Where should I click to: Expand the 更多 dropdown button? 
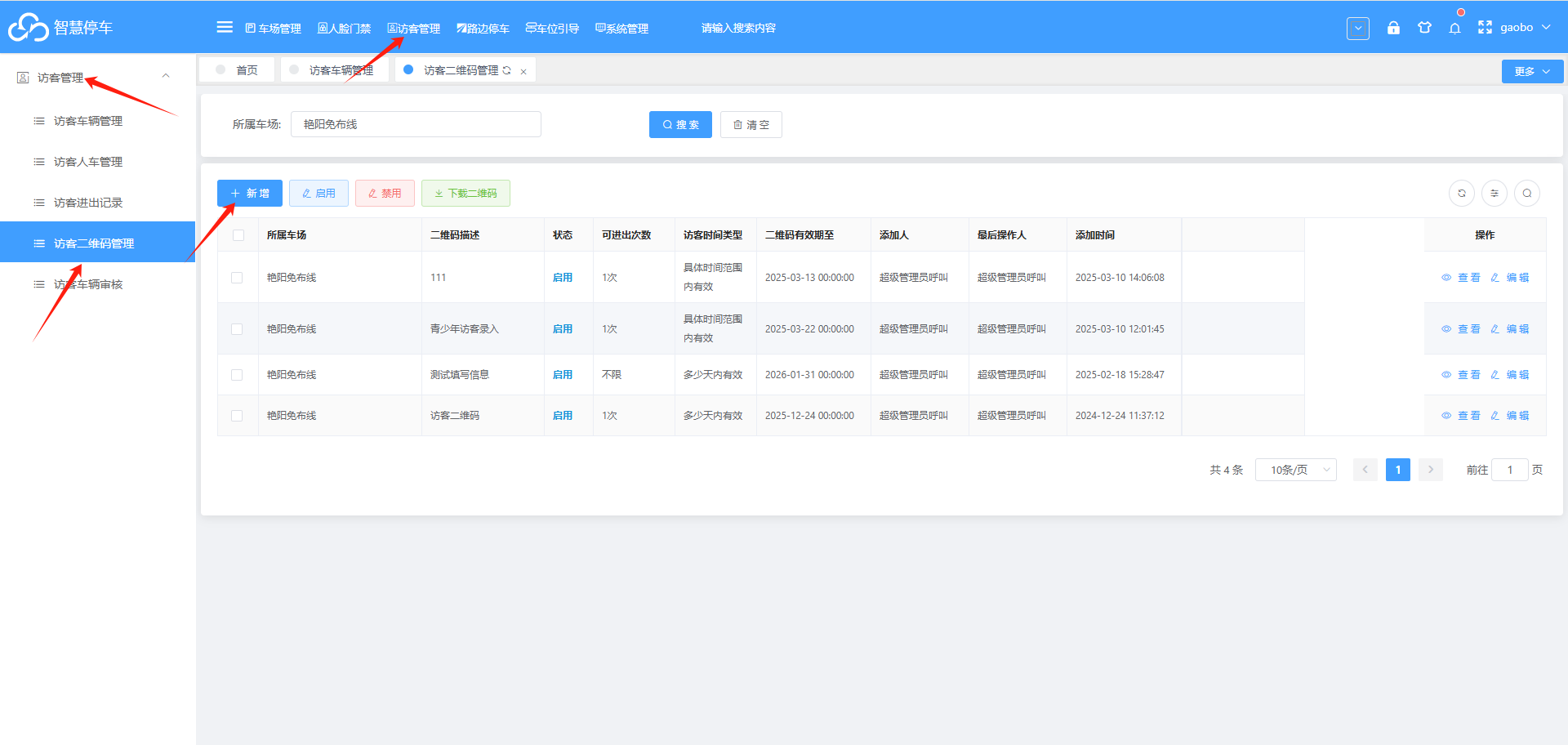tap(1532, 72)
